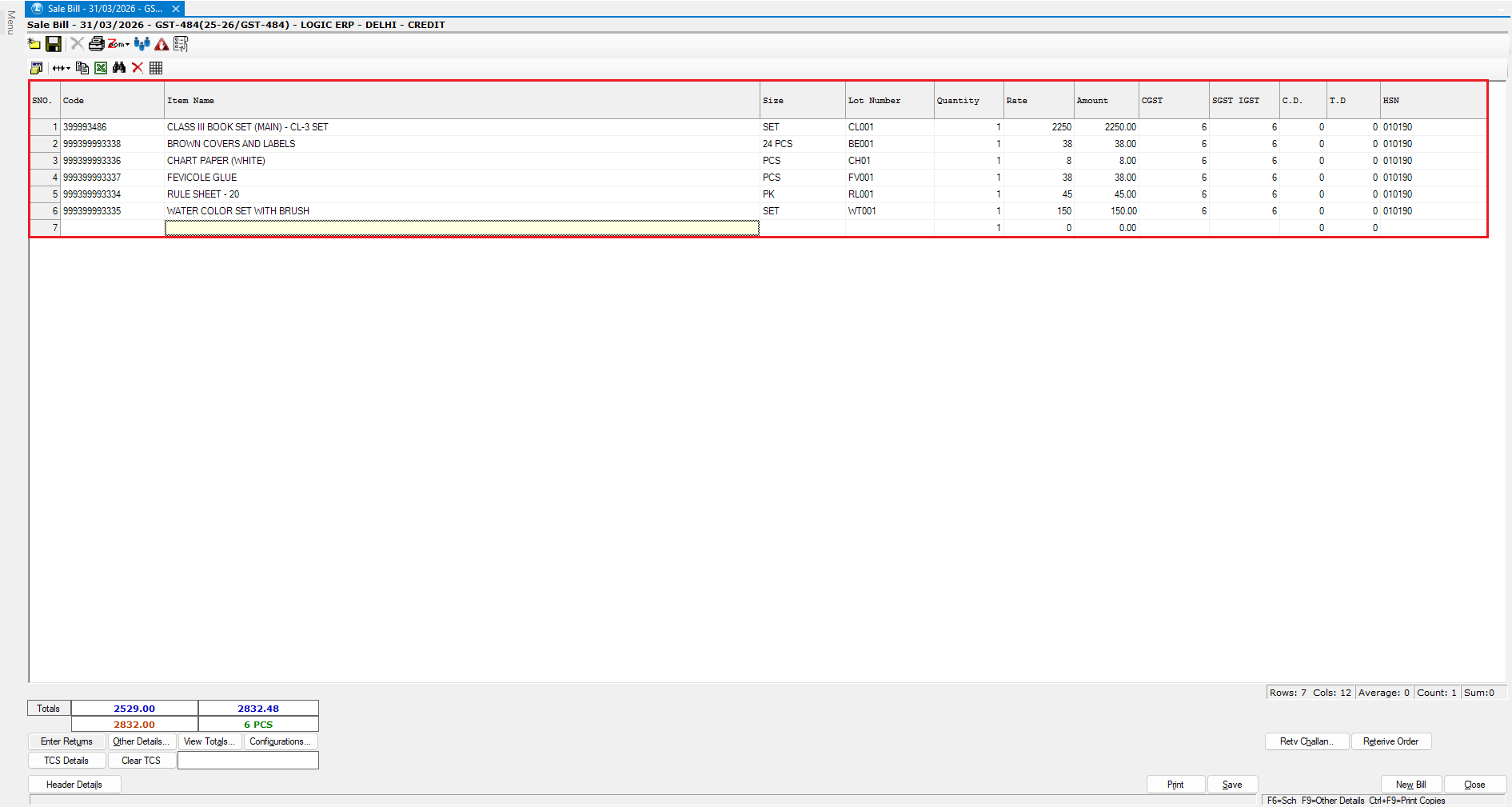
Task: Export grid using the green Excel icon
Action: pos(101,68)
